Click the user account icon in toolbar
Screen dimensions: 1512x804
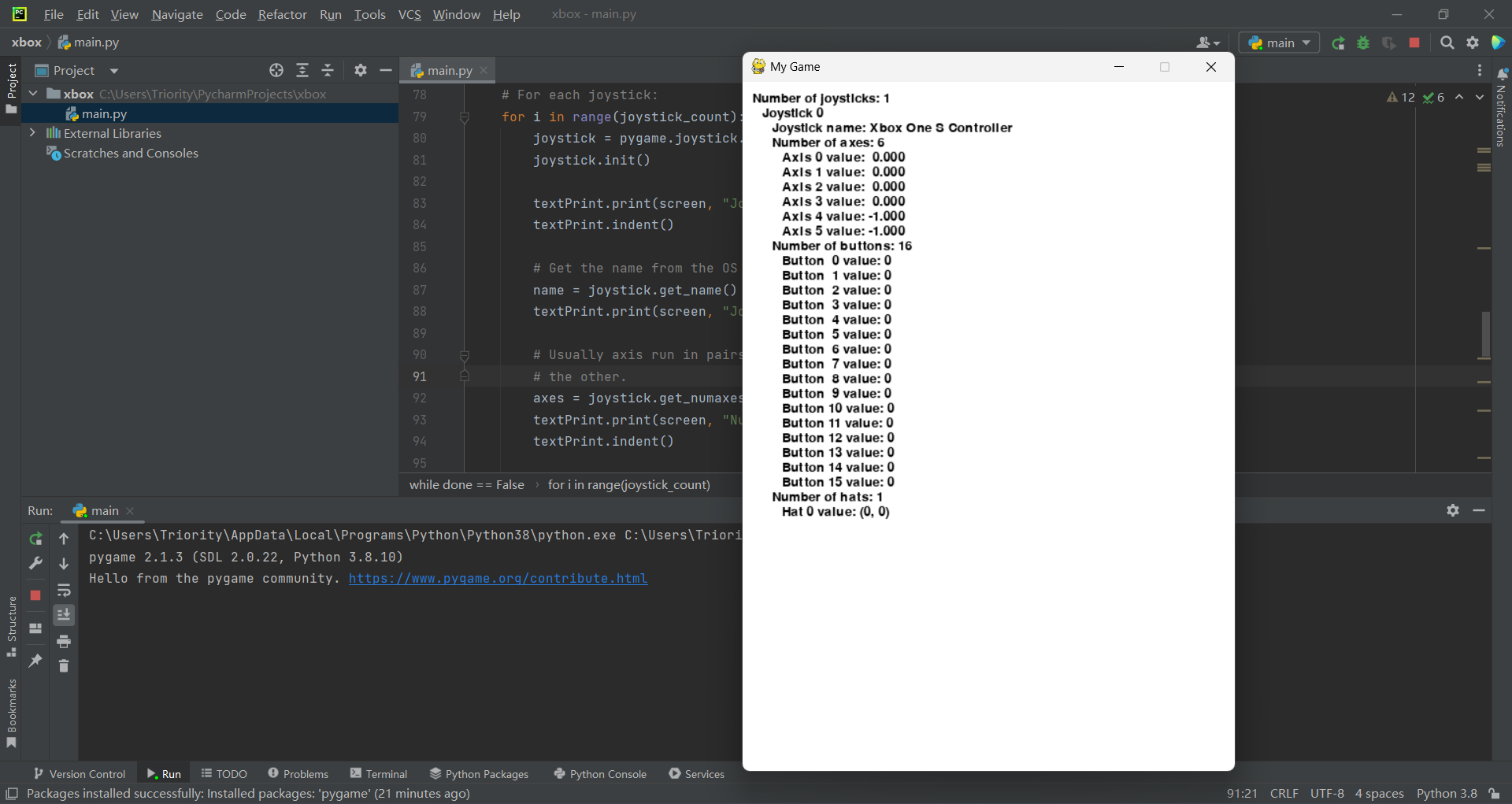[x=1207, y=43]
